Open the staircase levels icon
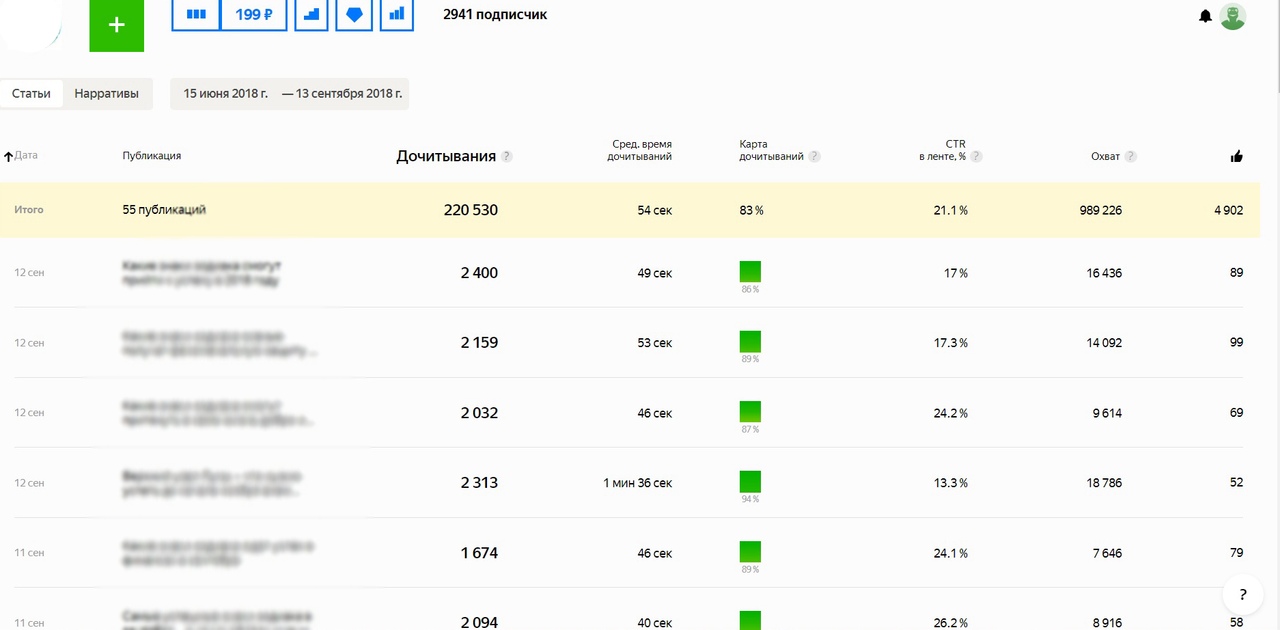 (x=312, y=15)
